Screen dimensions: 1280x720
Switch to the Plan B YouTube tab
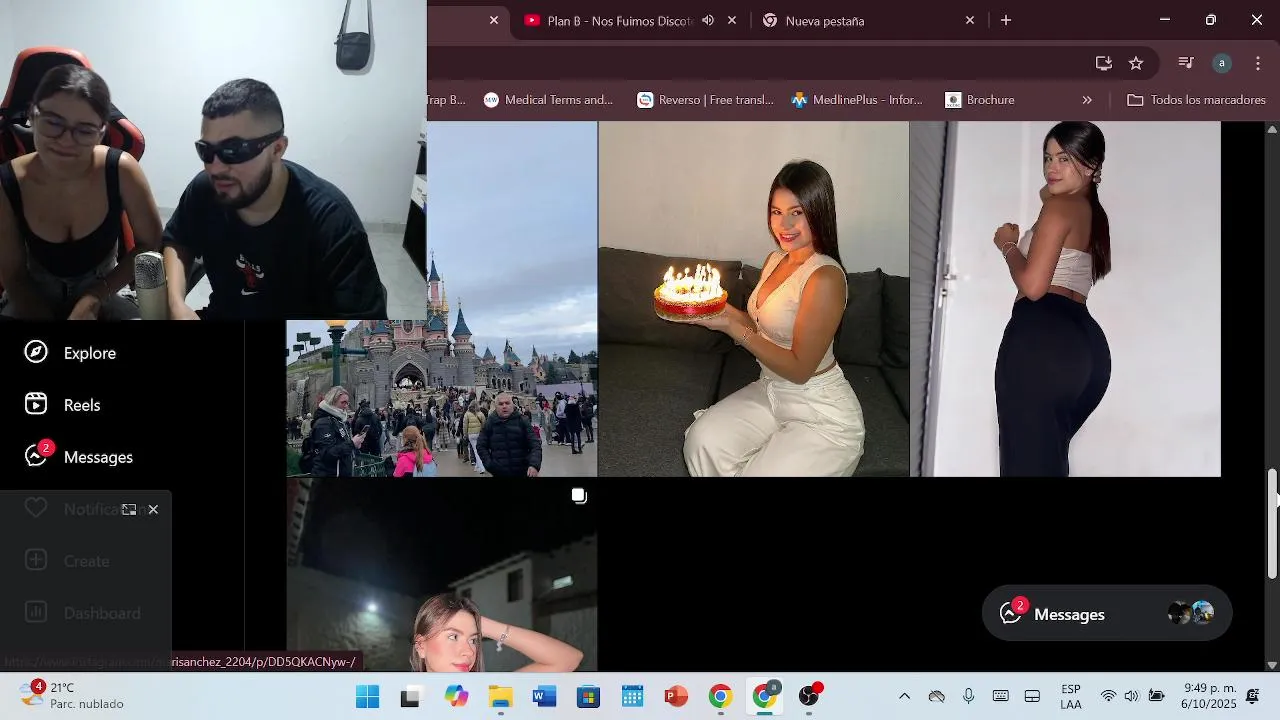617,20
